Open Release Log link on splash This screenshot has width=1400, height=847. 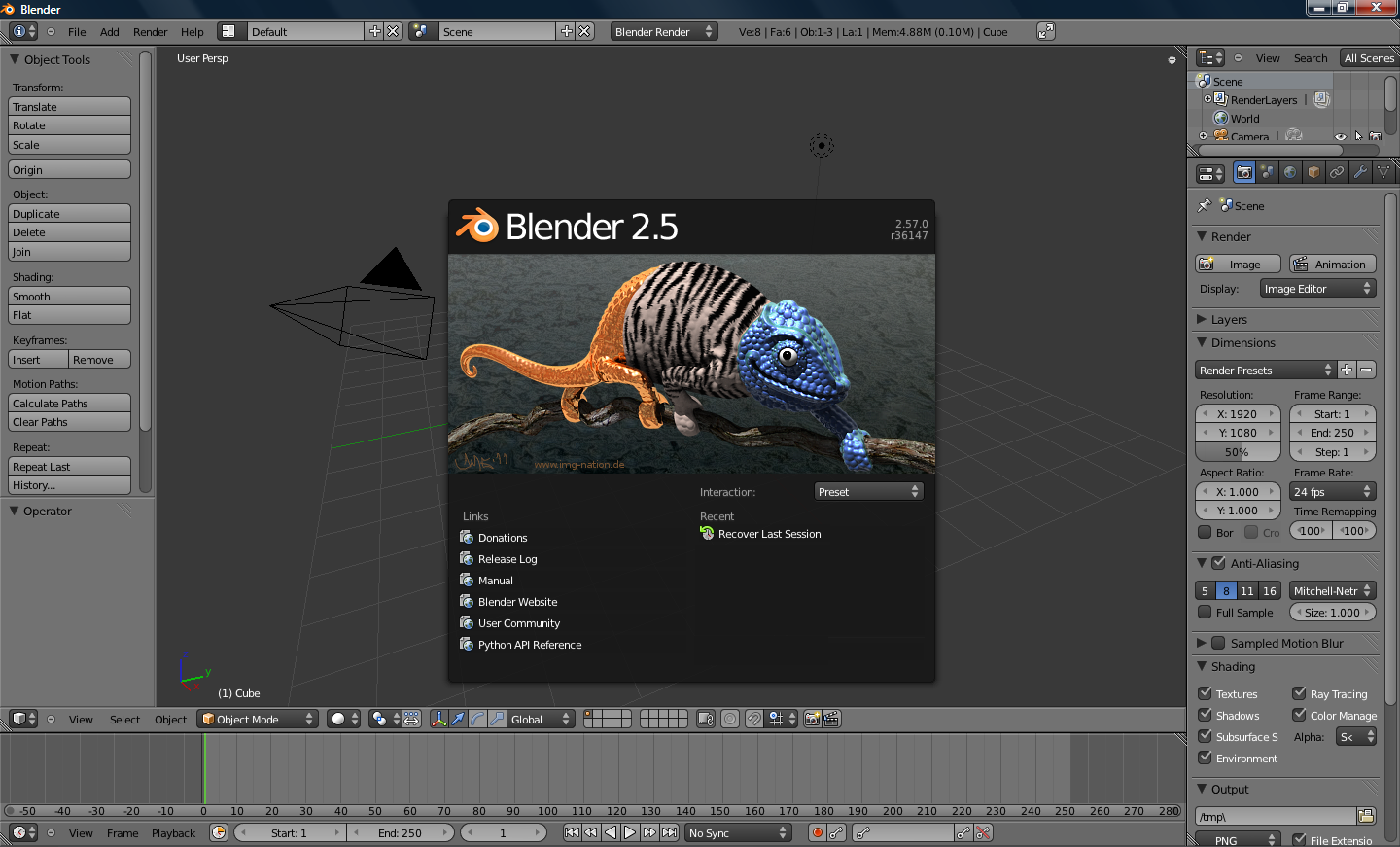(x=498, y=559)
